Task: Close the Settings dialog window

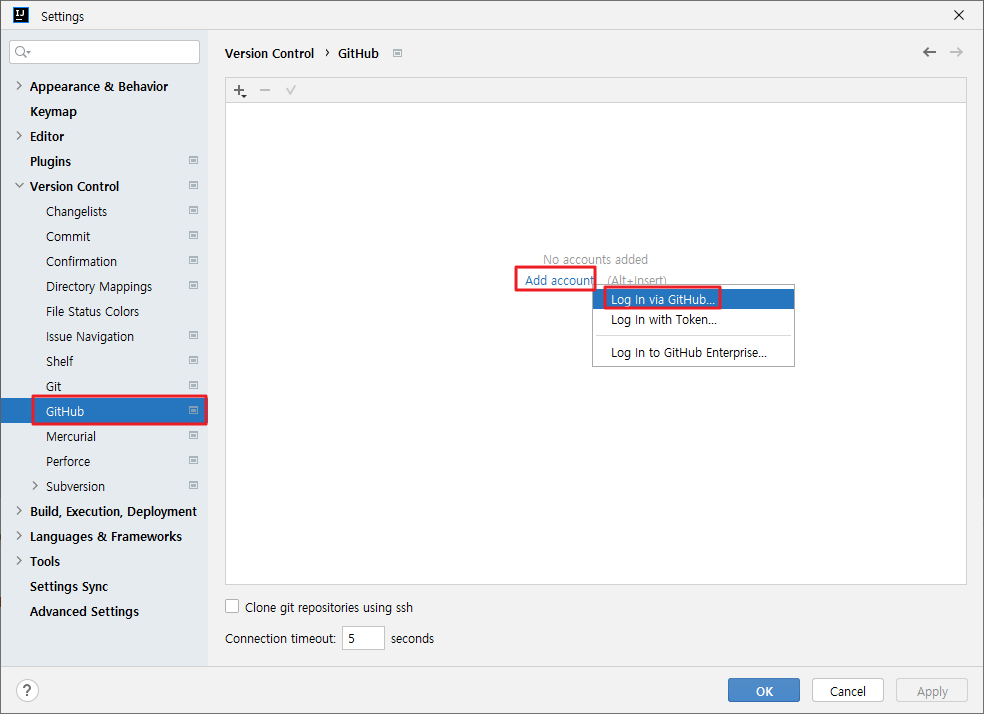Action: click(x=959, y=15)
